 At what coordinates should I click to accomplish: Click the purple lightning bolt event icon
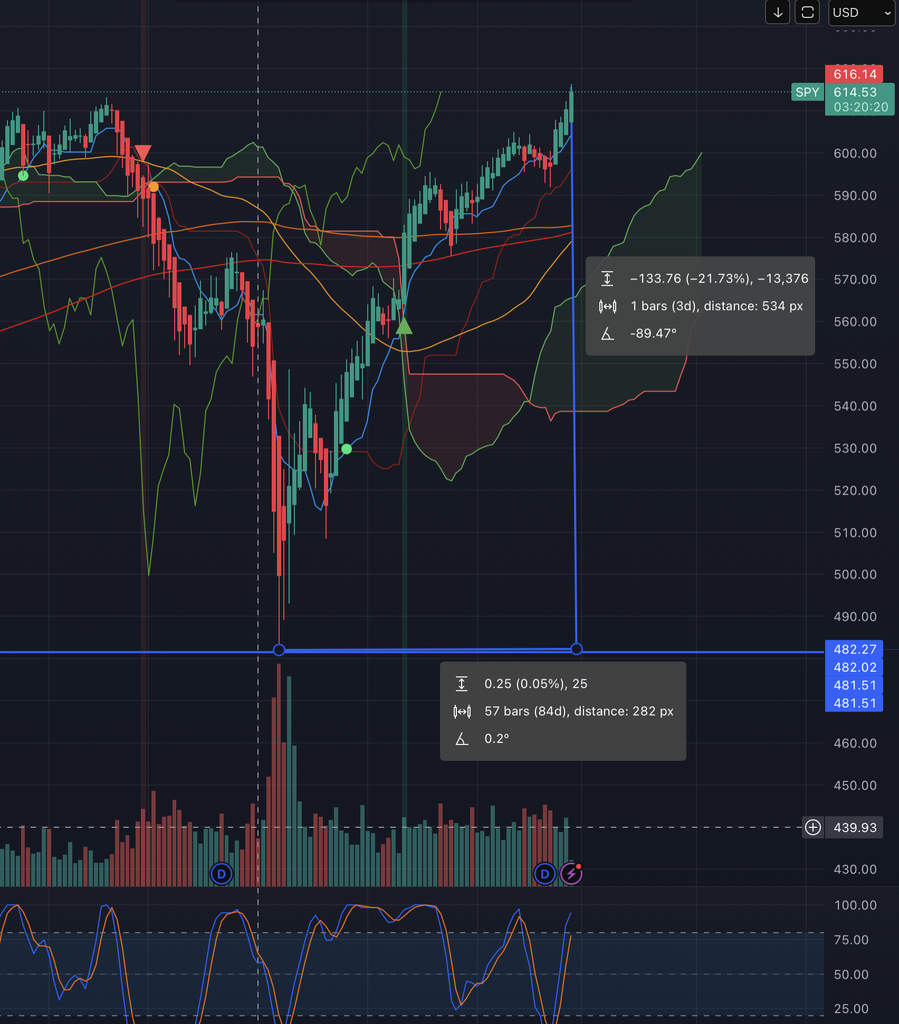pos(571,874)
